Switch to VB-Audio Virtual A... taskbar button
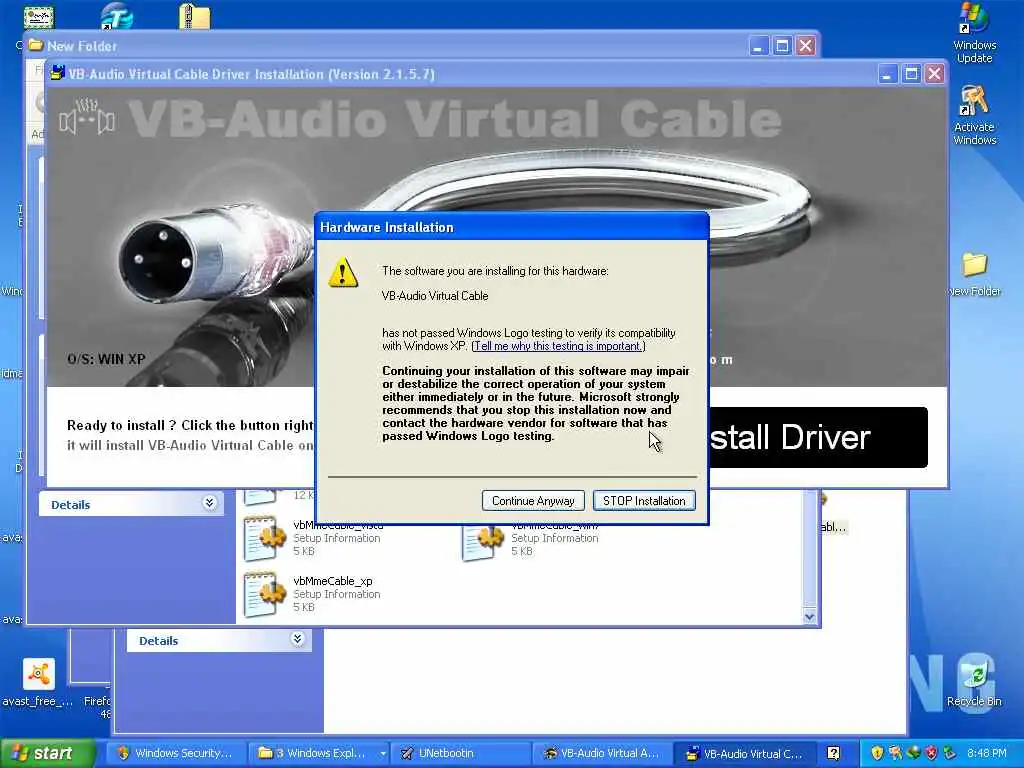 603,753
